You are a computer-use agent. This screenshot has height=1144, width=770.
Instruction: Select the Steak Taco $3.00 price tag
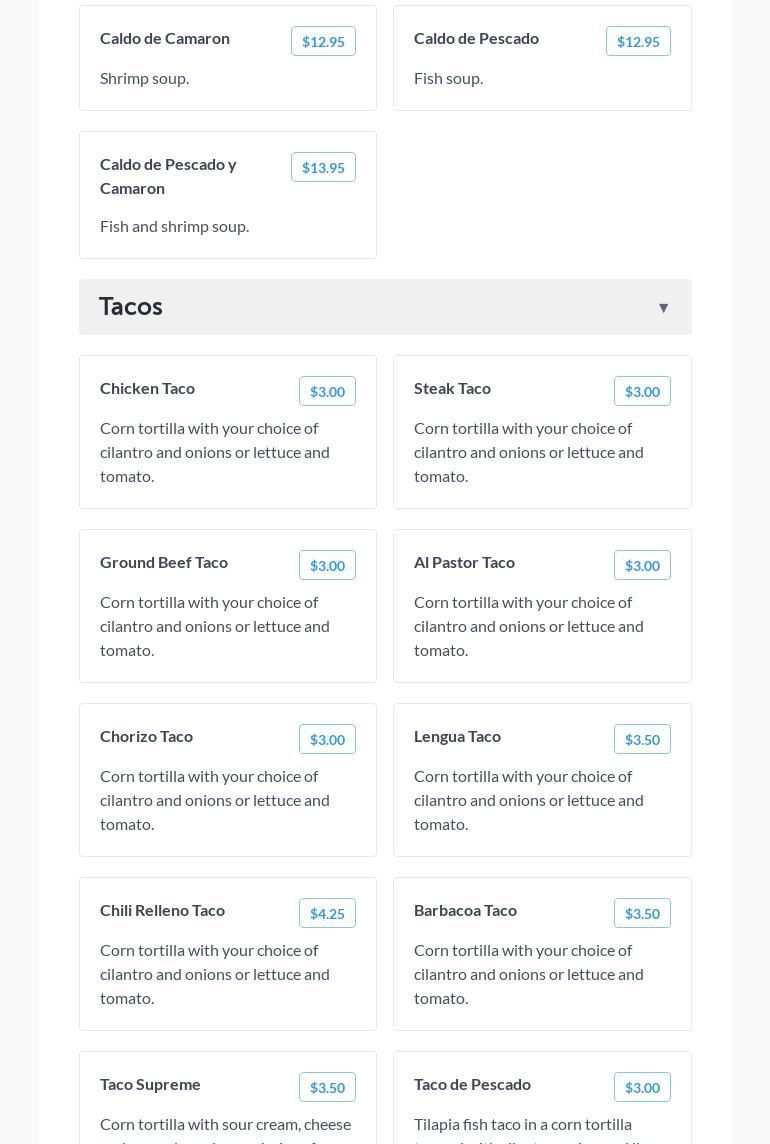tap(642, 391)
